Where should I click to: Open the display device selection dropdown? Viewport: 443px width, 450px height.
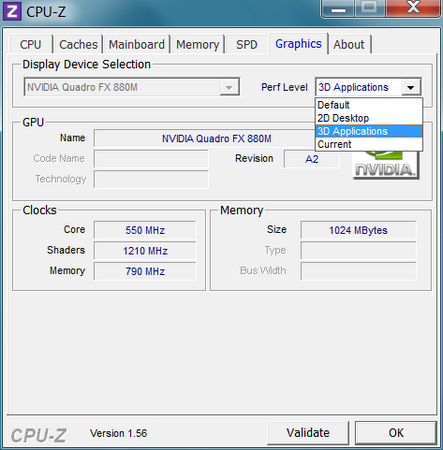[132, 87]
